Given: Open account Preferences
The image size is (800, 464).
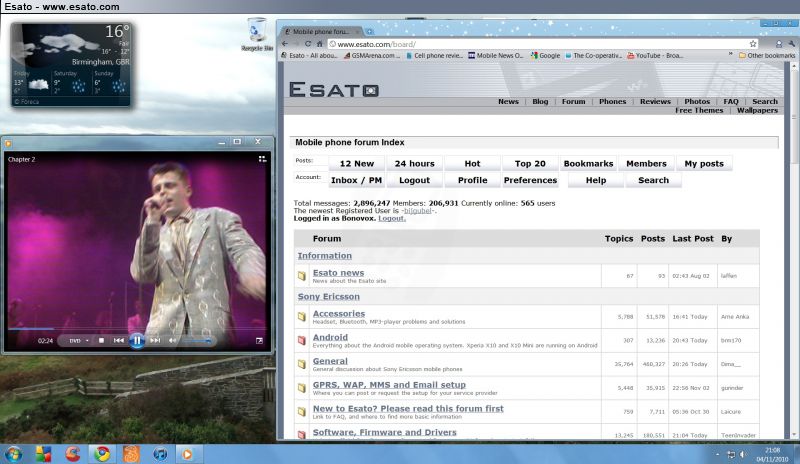Looking at the screenshot, I should point(530,180).
